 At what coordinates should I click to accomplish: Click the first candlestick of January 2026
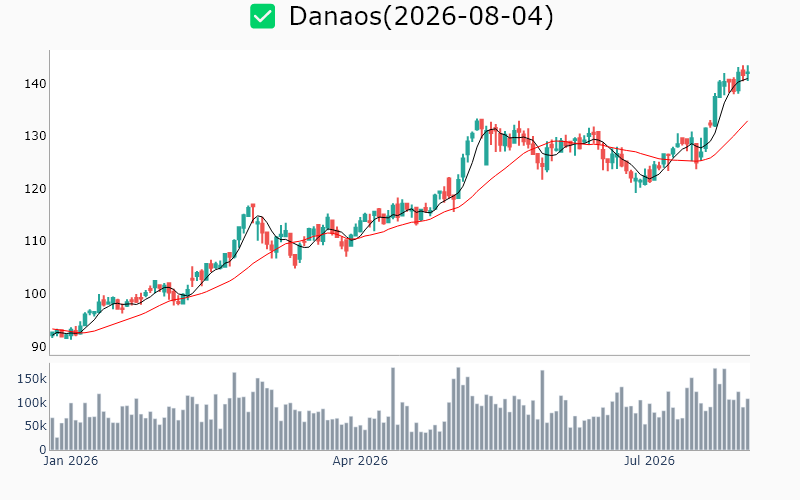(x=52, y=334)
